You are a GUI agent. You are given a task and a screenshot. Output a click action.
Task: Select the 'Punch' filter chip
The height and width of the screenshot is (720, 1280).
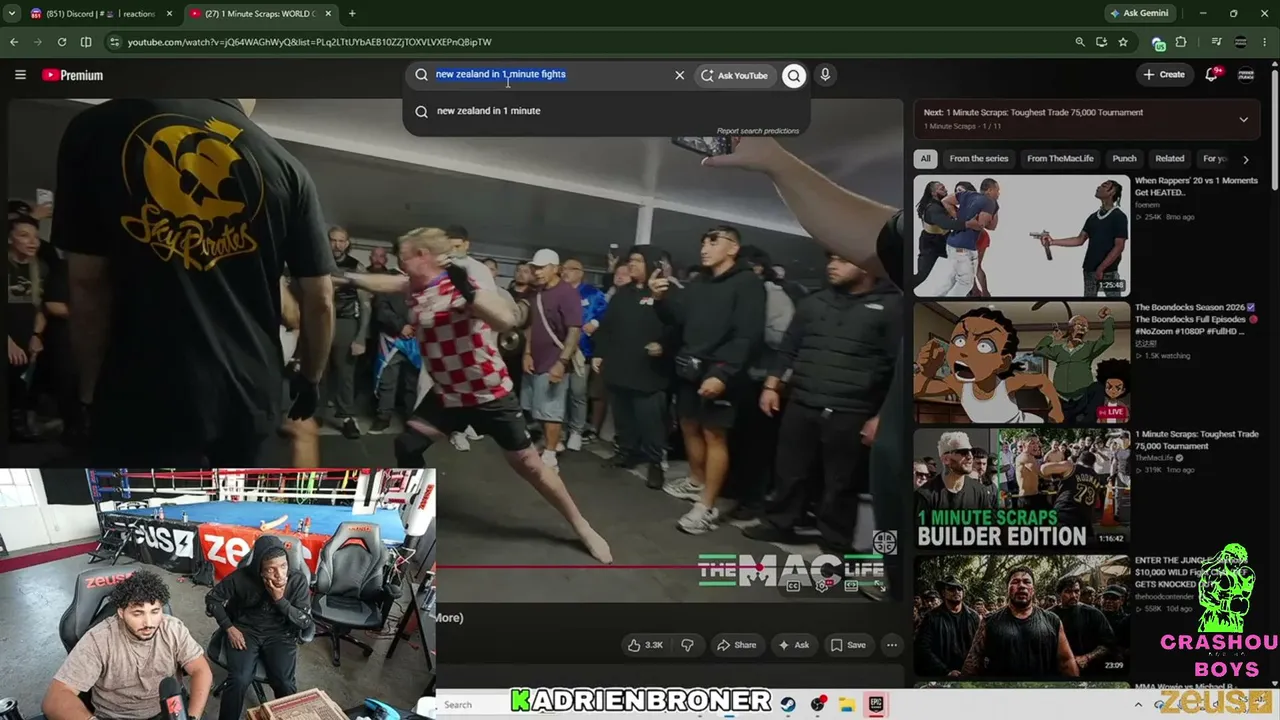pos(1125,159)
